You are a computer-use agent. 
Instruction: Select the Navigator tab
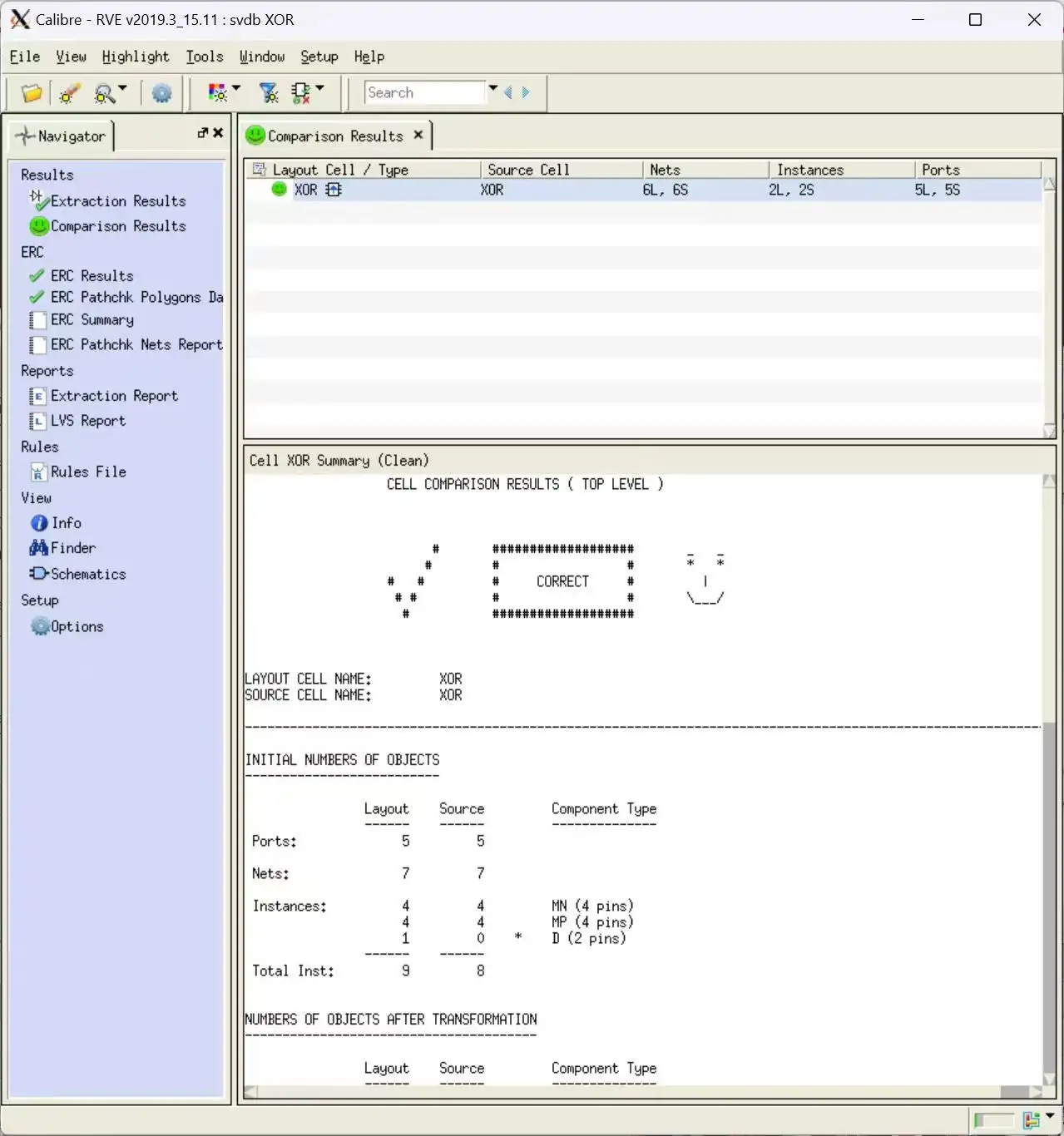62,136
